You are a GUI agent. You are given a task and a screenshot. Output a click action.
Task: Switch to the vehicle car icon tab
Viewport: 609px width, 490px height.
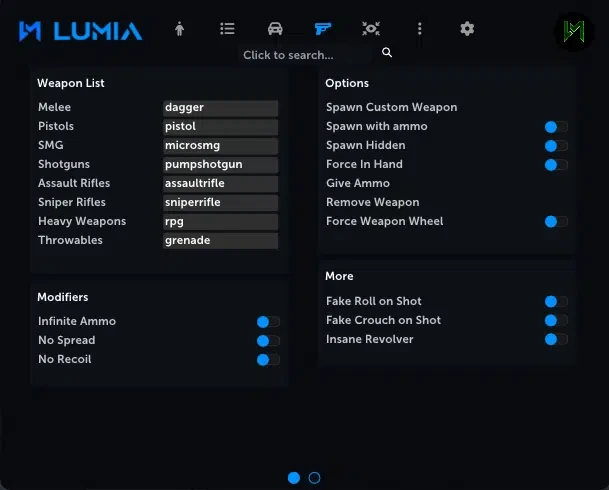click(x=275, y=29)
